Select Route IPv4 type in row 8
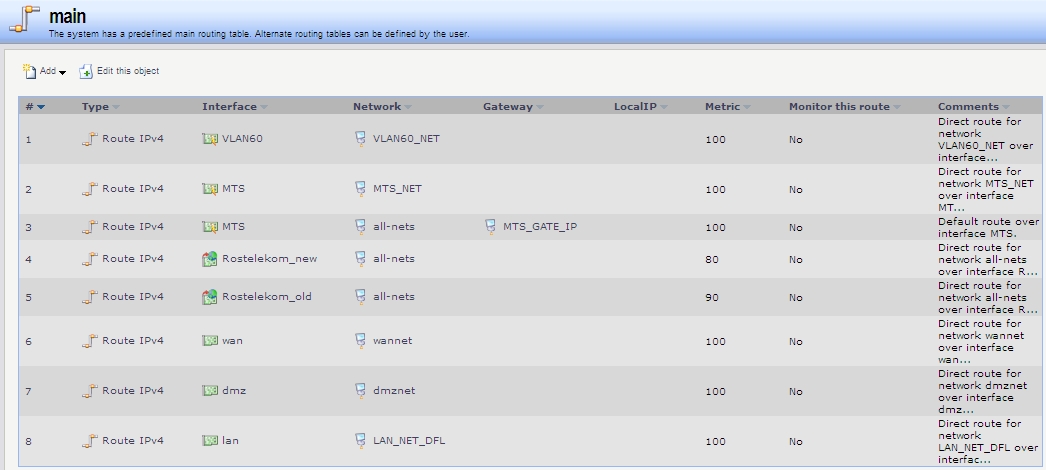 pyautogui.click(x=133, y=441)
